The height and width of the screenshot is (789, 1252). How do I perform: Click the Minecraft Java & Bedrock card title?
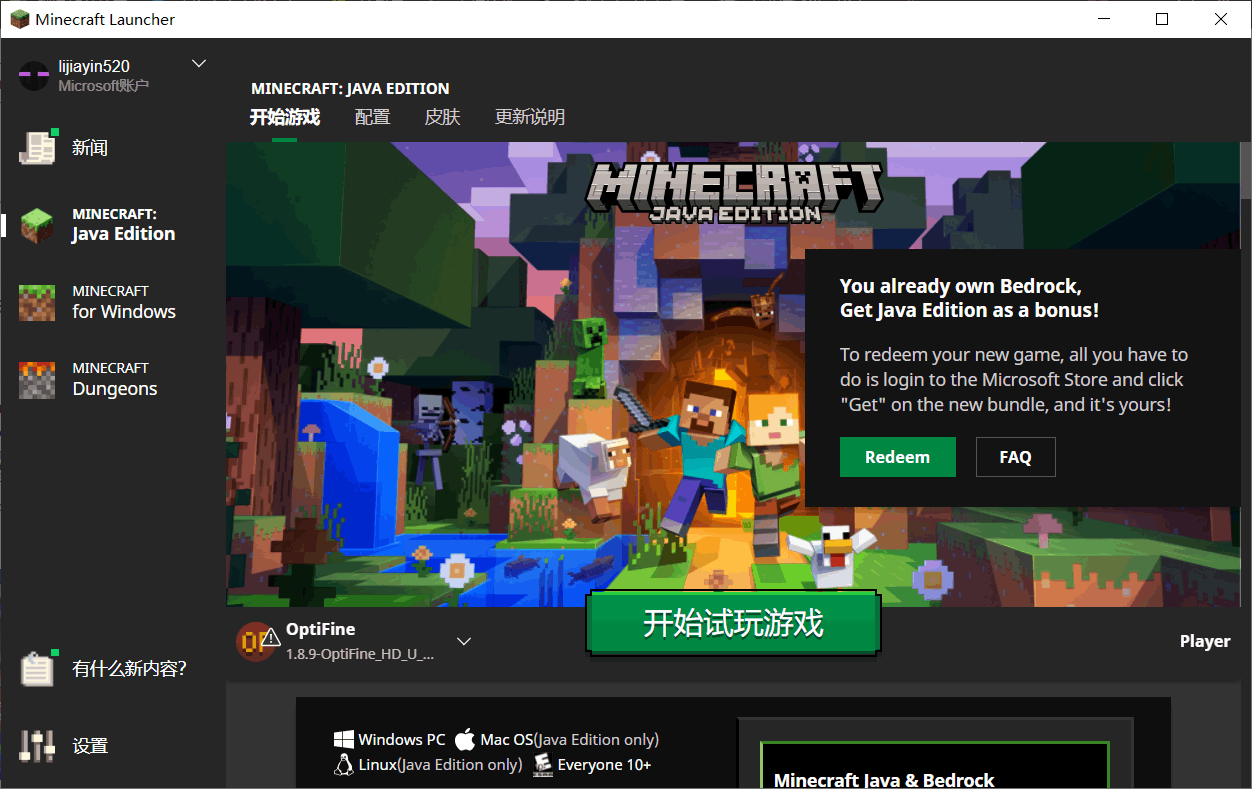tap(884, 779)
